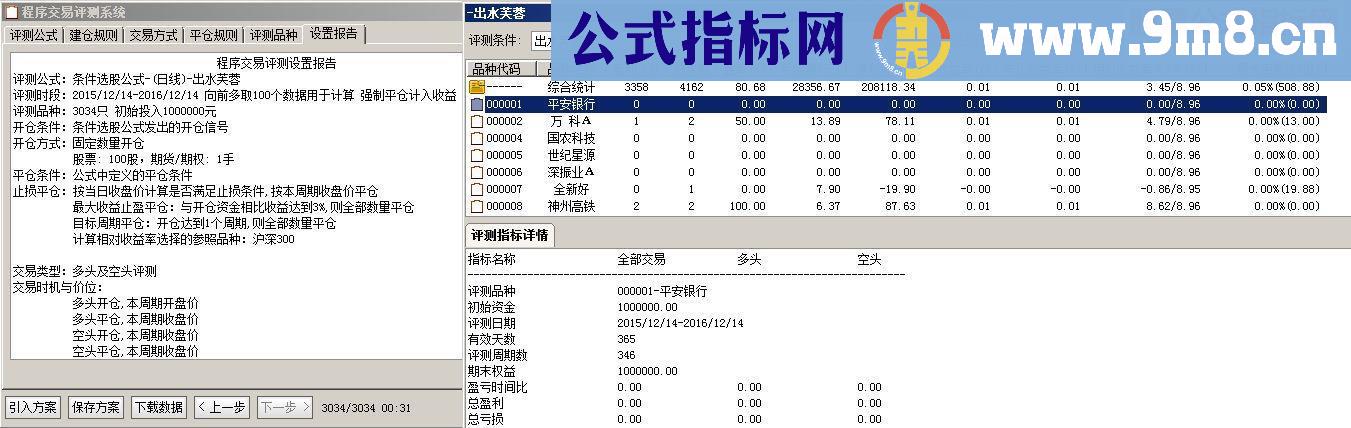Click the 交易类型: 多头及空头评测 line
This screenshot has width=1351, height=428.
(x=84, y=271)
